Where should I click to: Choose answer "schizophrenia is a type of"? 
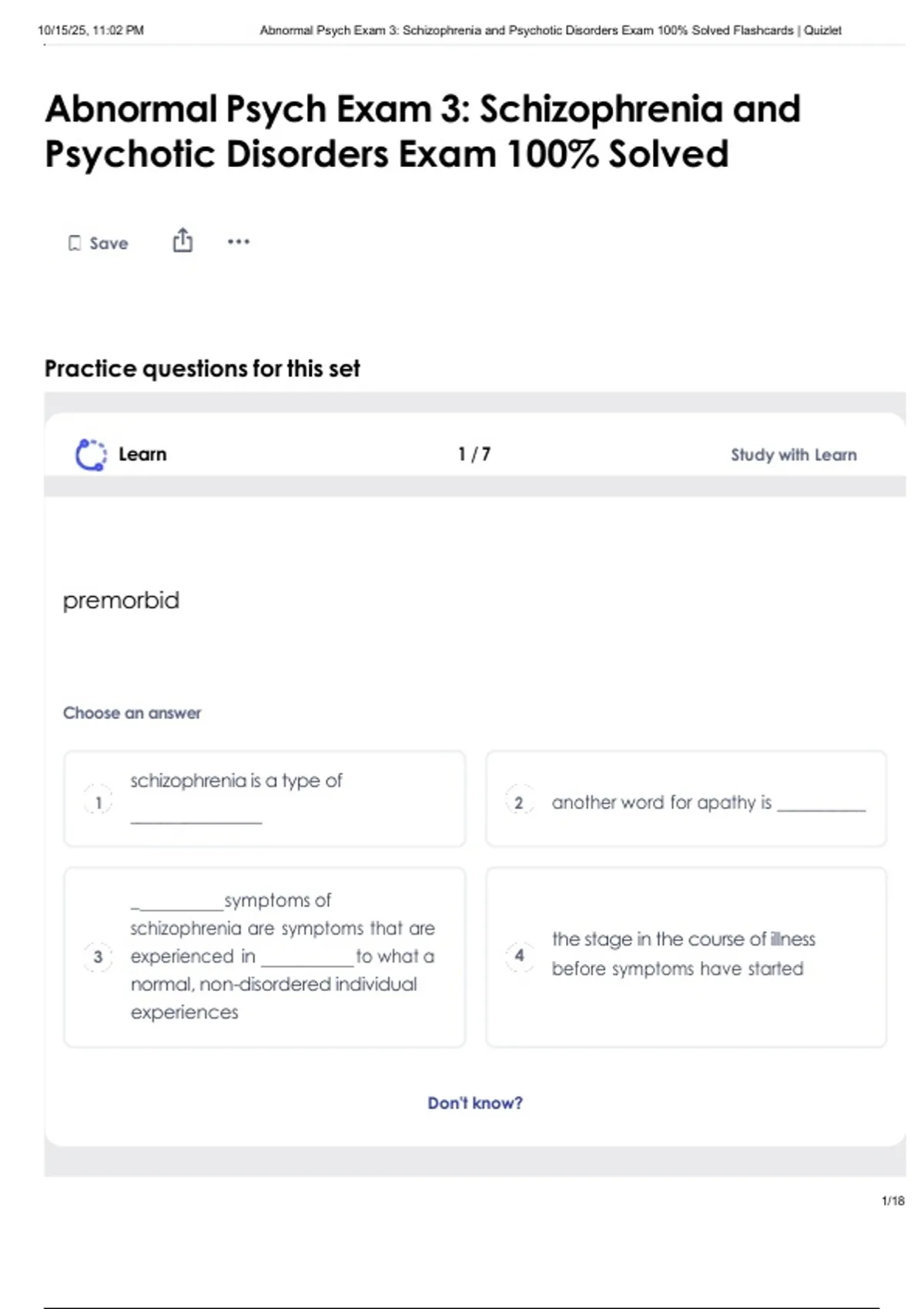point(264,798)
